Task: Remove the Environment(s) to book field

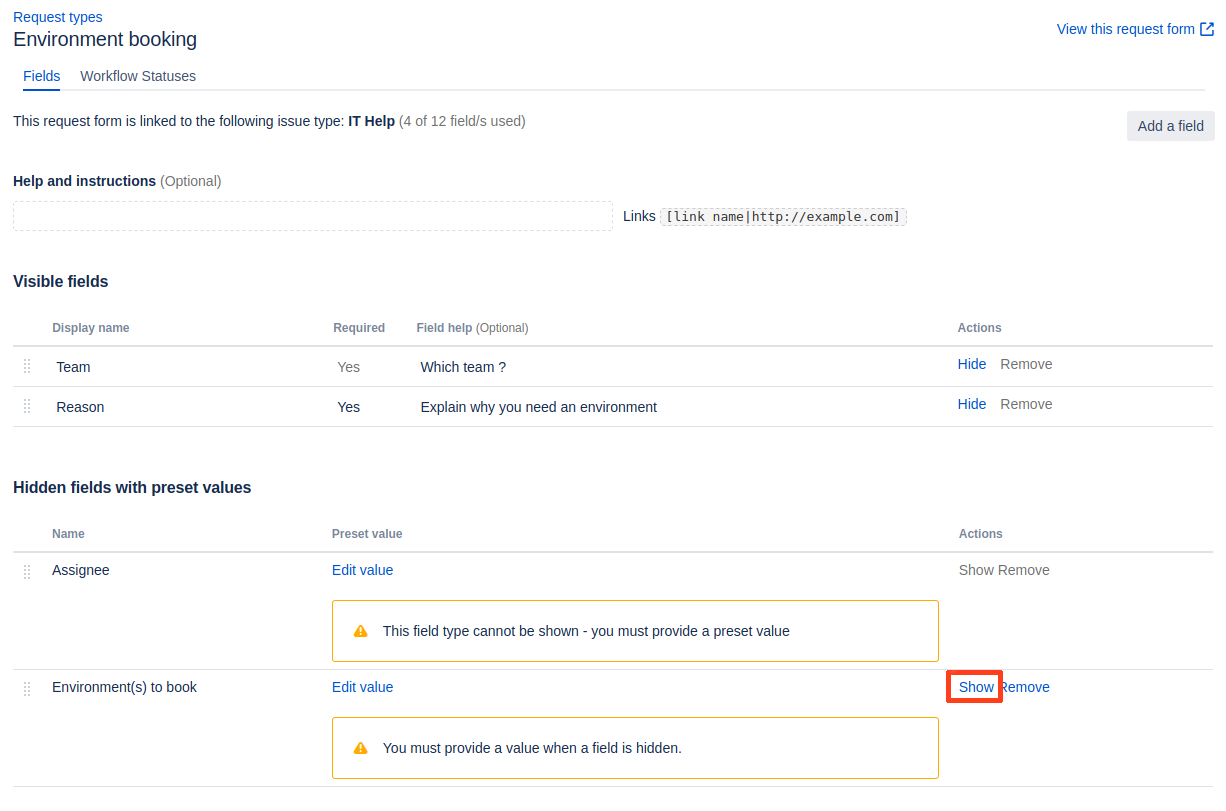Action: click(1026, 687)
